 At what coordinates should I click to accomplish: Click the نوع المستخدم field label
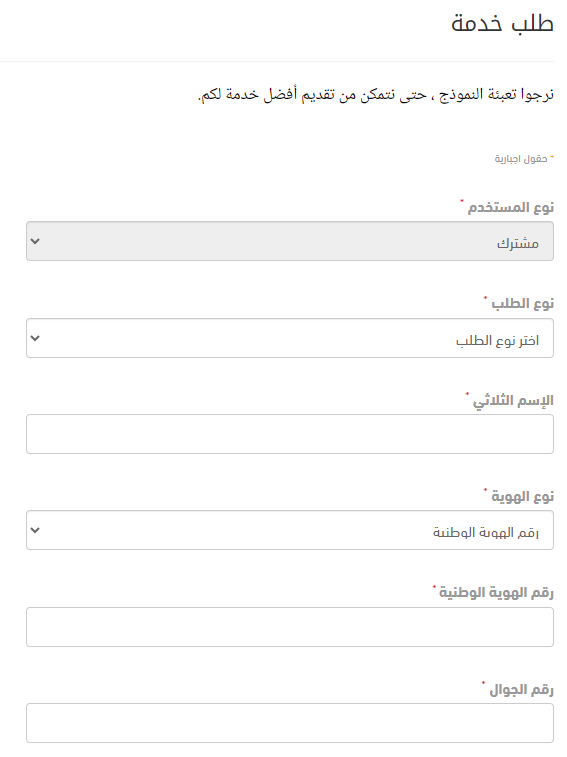[510, 208]
